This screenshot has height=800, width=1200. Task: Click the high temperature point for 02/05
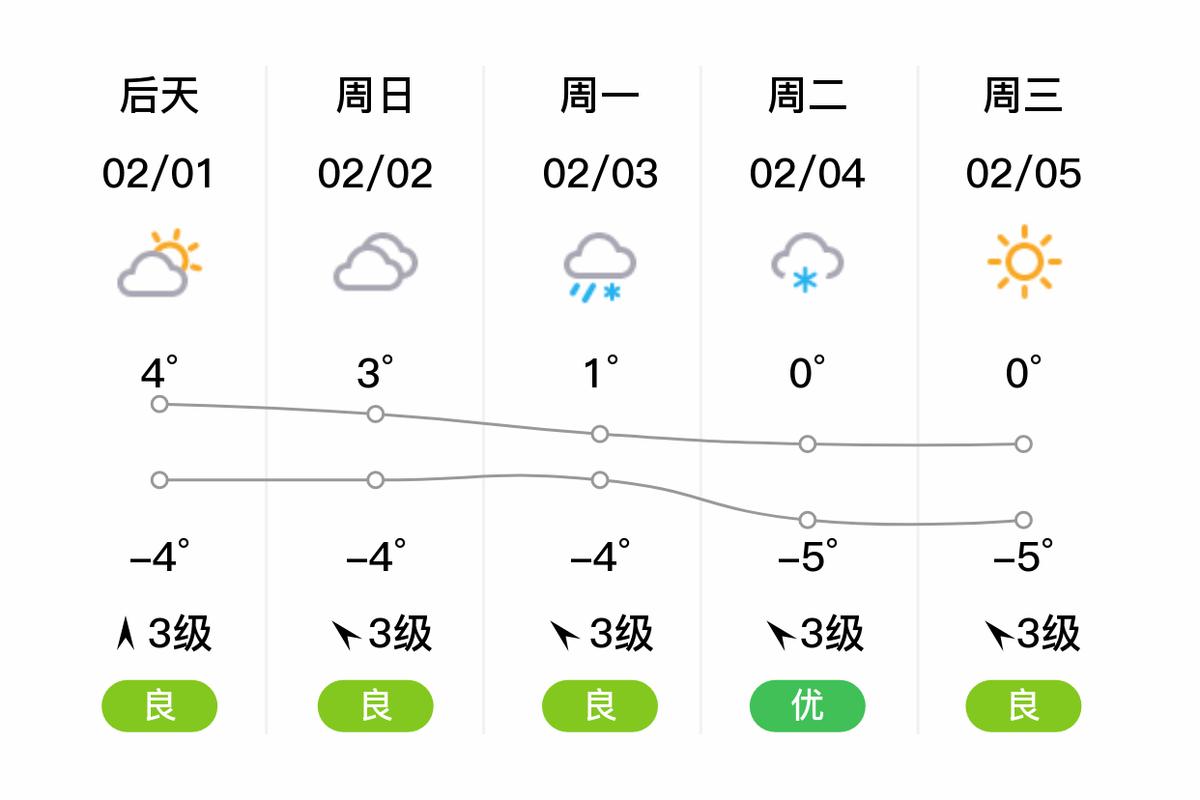pyautogui.click(x=1024, y=444)
